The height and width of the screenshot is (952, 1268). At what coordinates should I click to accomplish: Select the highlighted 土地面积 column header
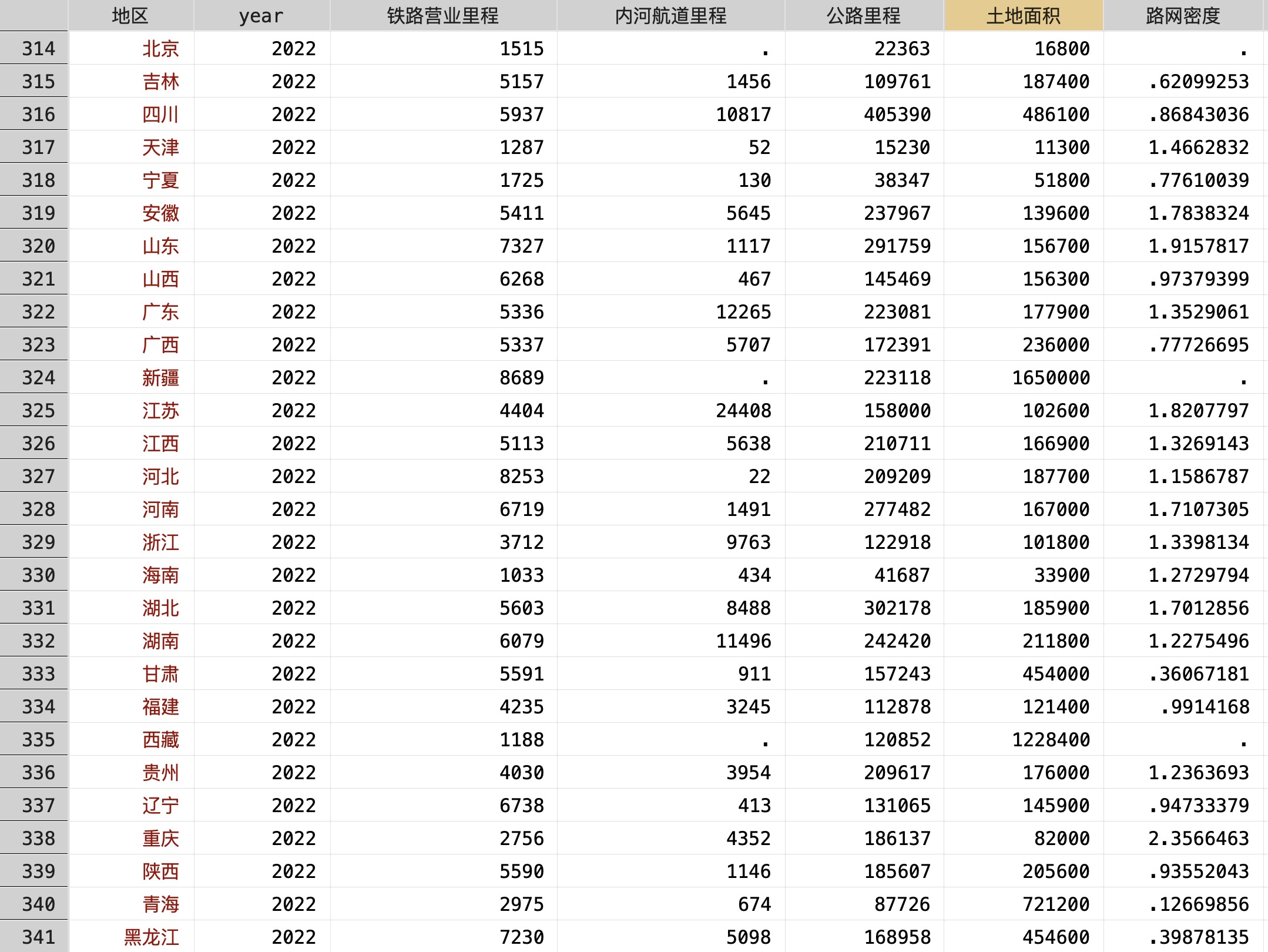(x=1023, y=16)
